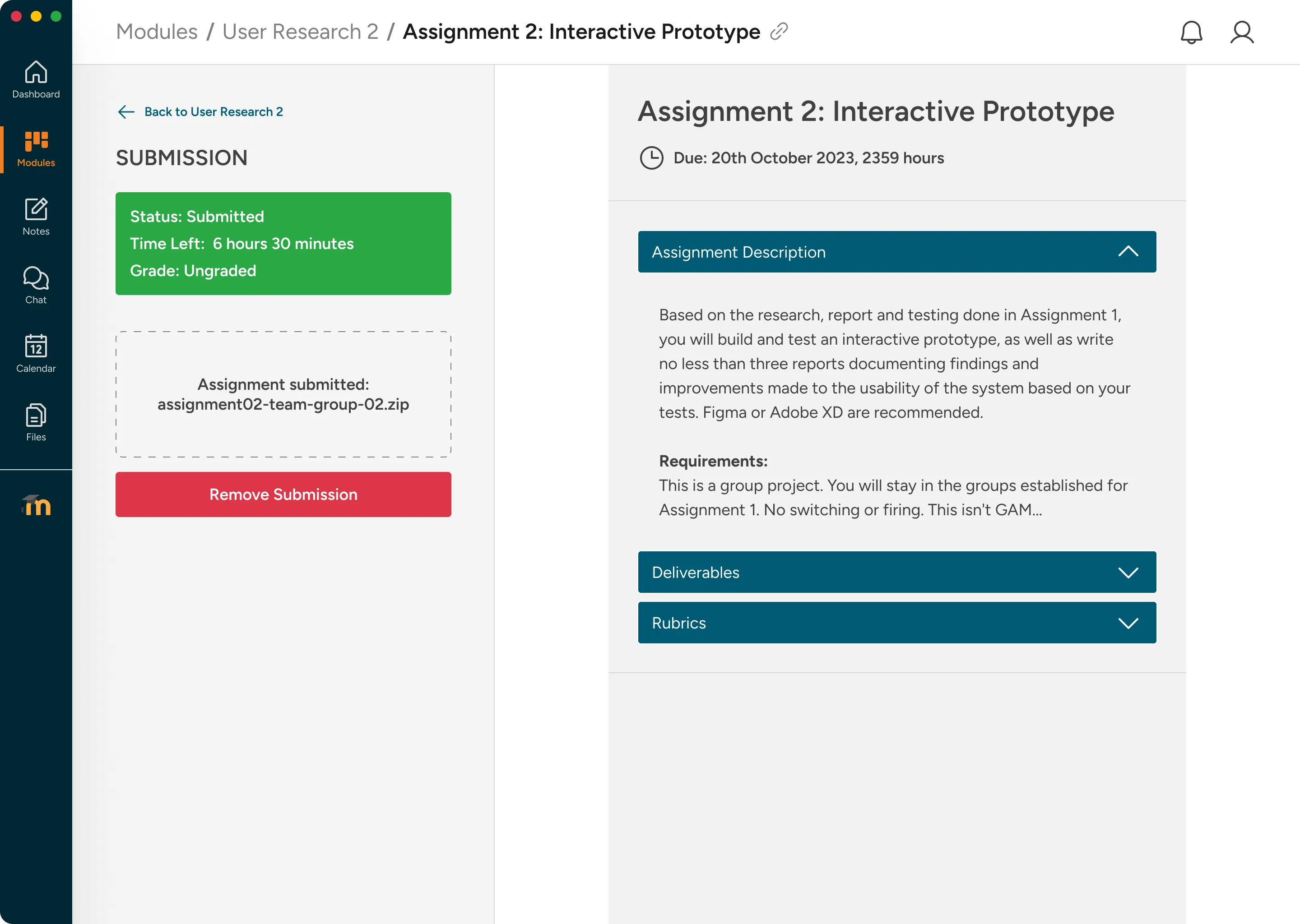
Task: Close the window with red button
Action: [16, 16]
